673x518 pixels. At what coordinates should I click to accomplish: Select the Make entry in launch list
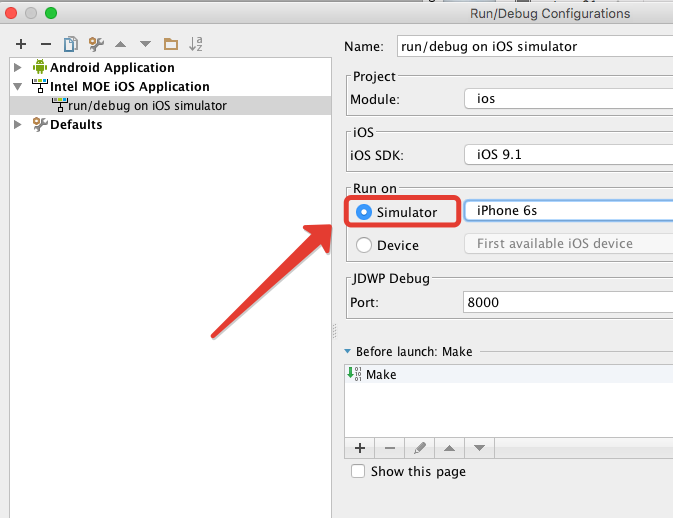coord(509,374)
